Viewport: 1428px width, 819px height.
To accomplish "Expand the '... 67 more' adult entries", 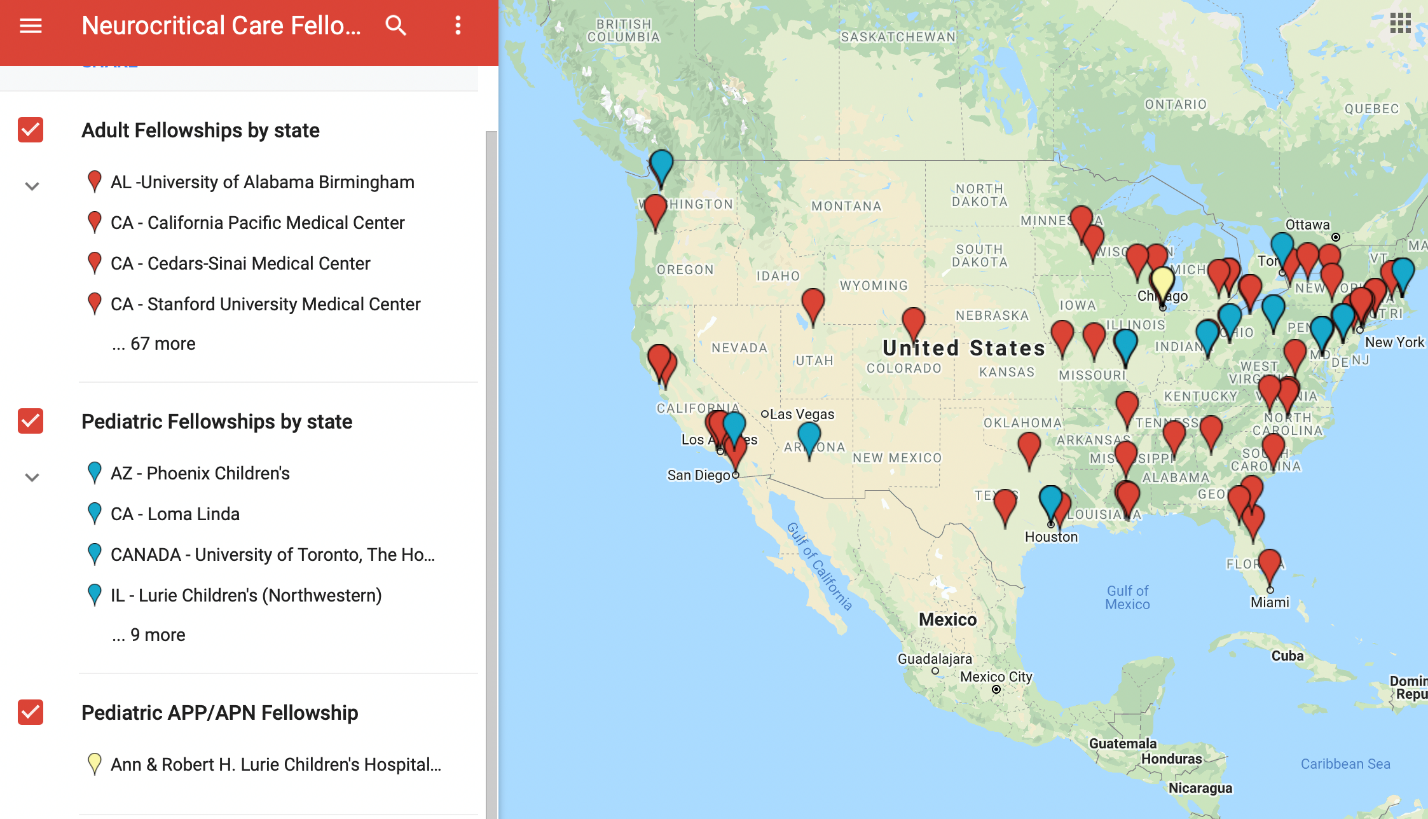I will coord(153,344).
